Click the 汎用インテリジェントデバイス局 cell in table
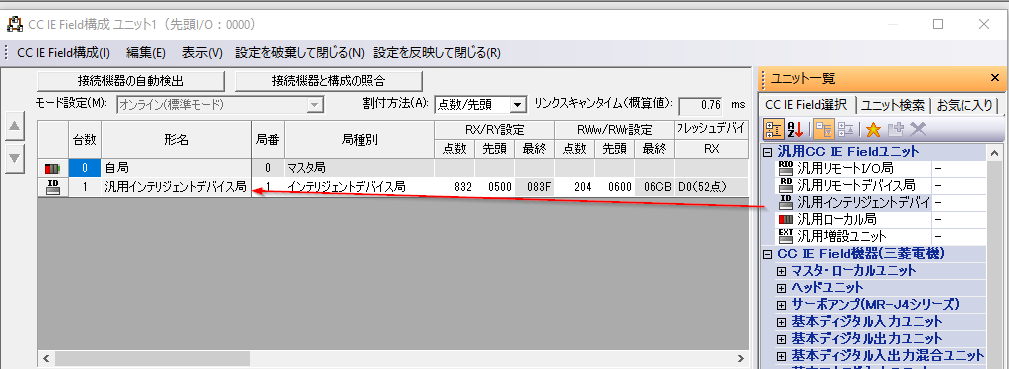 [x=176, y=187]
